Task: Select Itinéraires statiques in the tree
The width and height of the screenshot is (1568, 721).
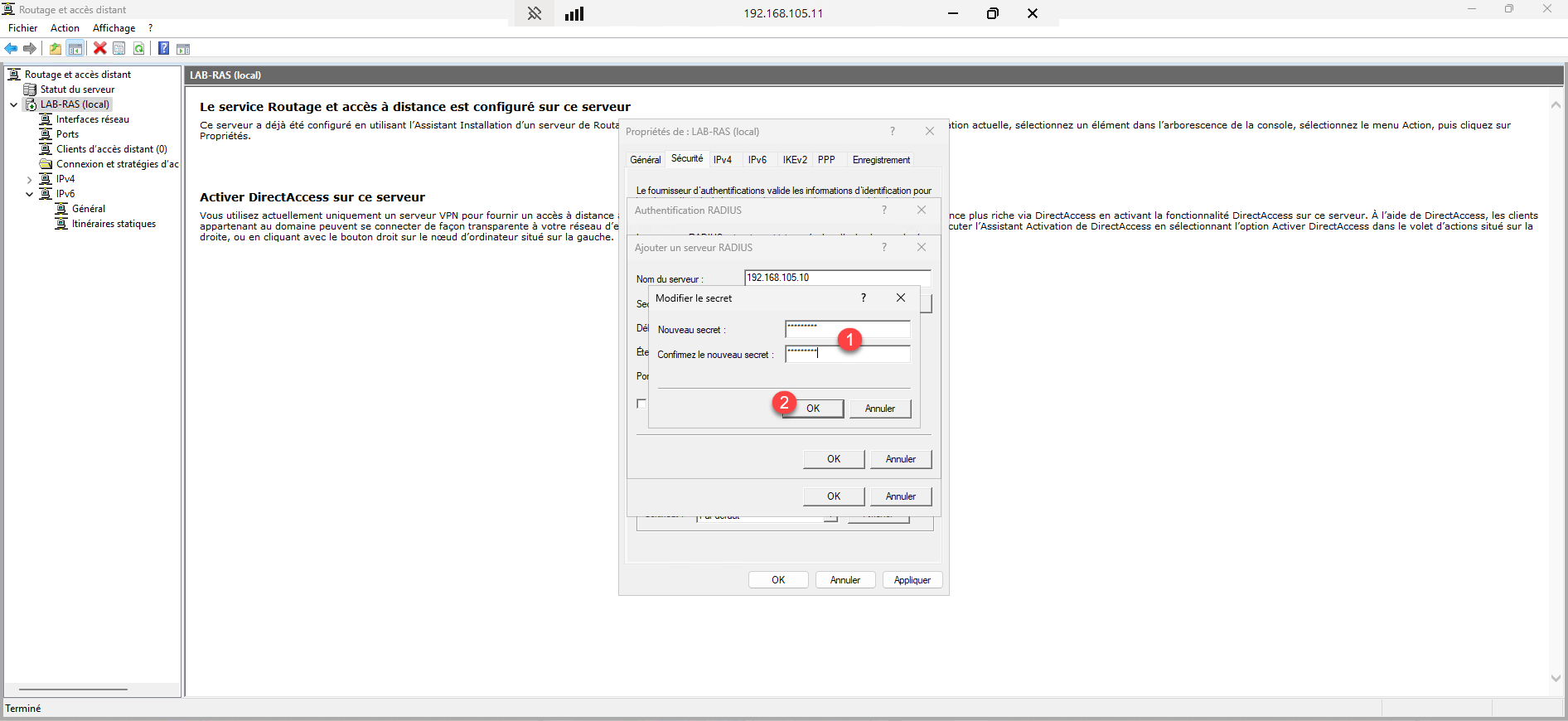Action: pos(114,224)
